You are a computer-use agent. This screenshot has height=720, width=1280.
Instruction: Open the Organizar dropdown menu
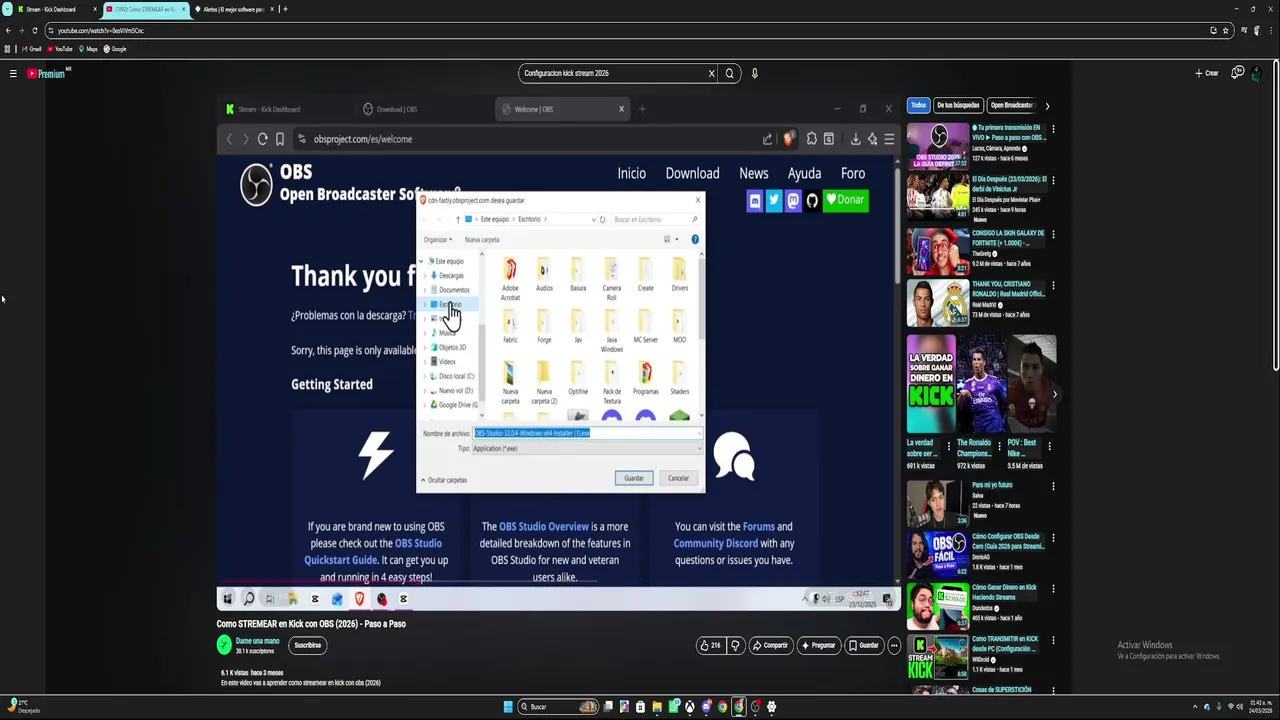[437, 240]
